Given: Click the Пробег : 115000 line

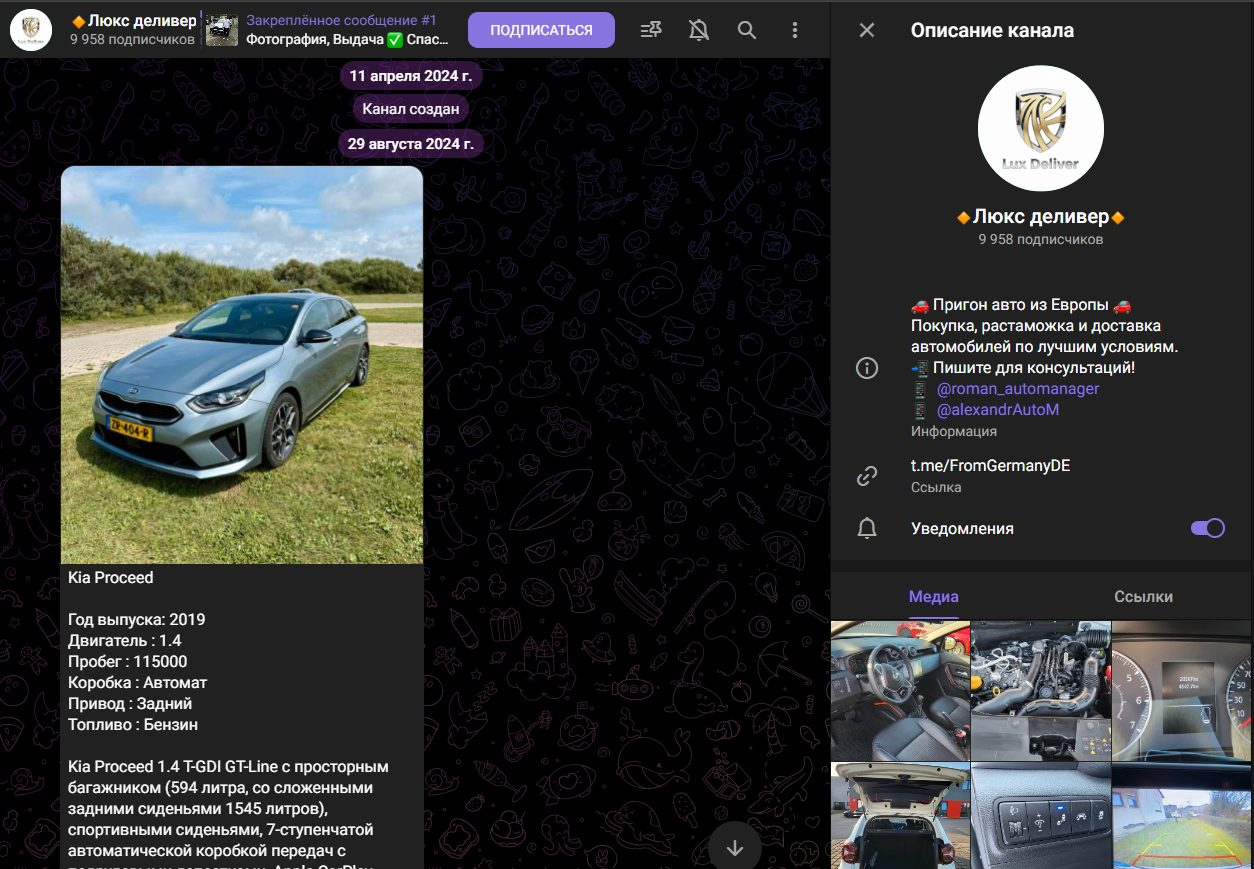Looking at the screenshot, I should point(128,661).
